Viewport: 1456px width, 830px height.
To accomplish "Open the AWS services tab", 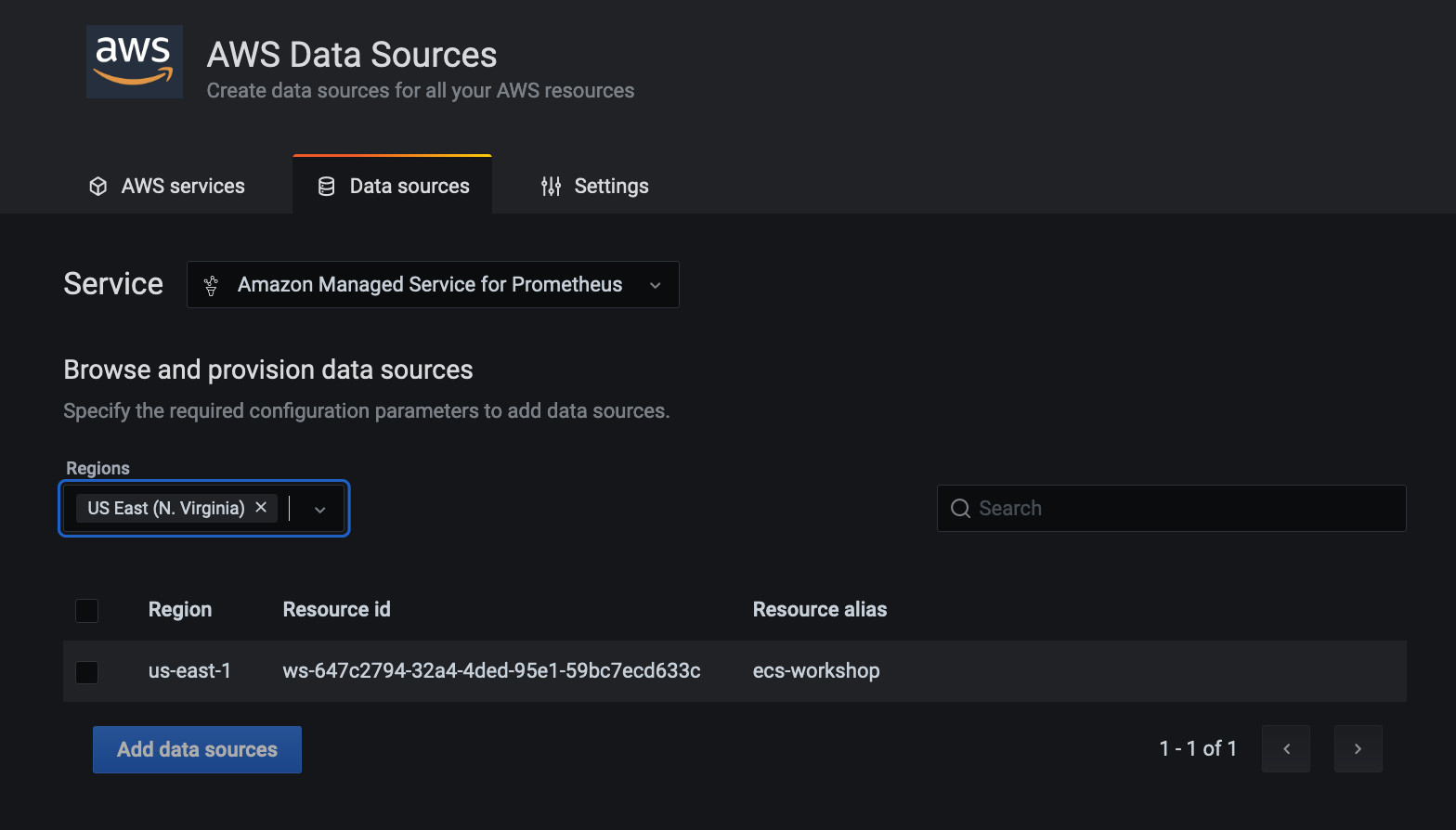I will (167, 186).
